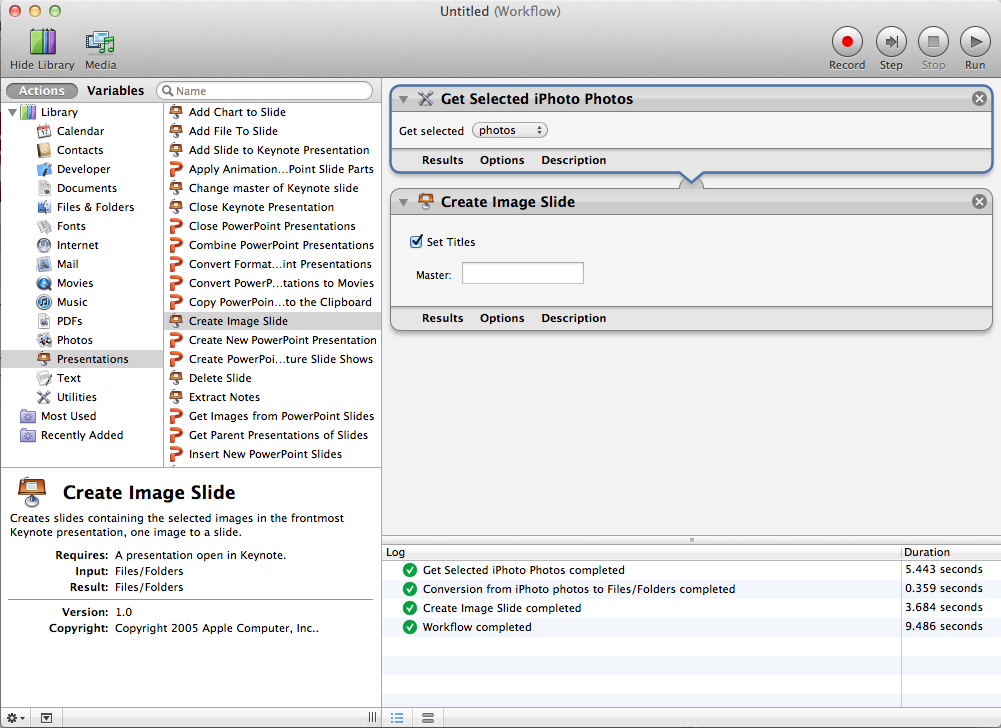Select the Music library category
Screen dimensions: 1001x728
[x=72, y=302]
